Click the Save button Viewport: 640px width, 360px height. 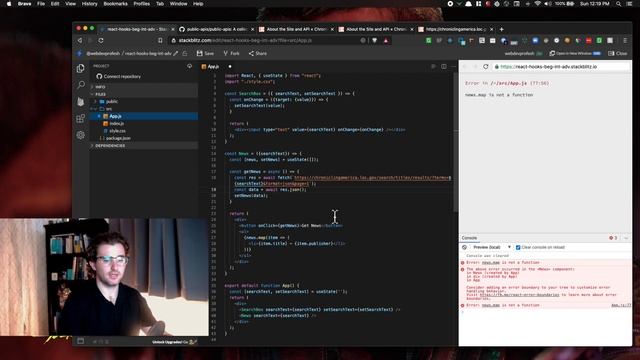[x=205, y=53]
